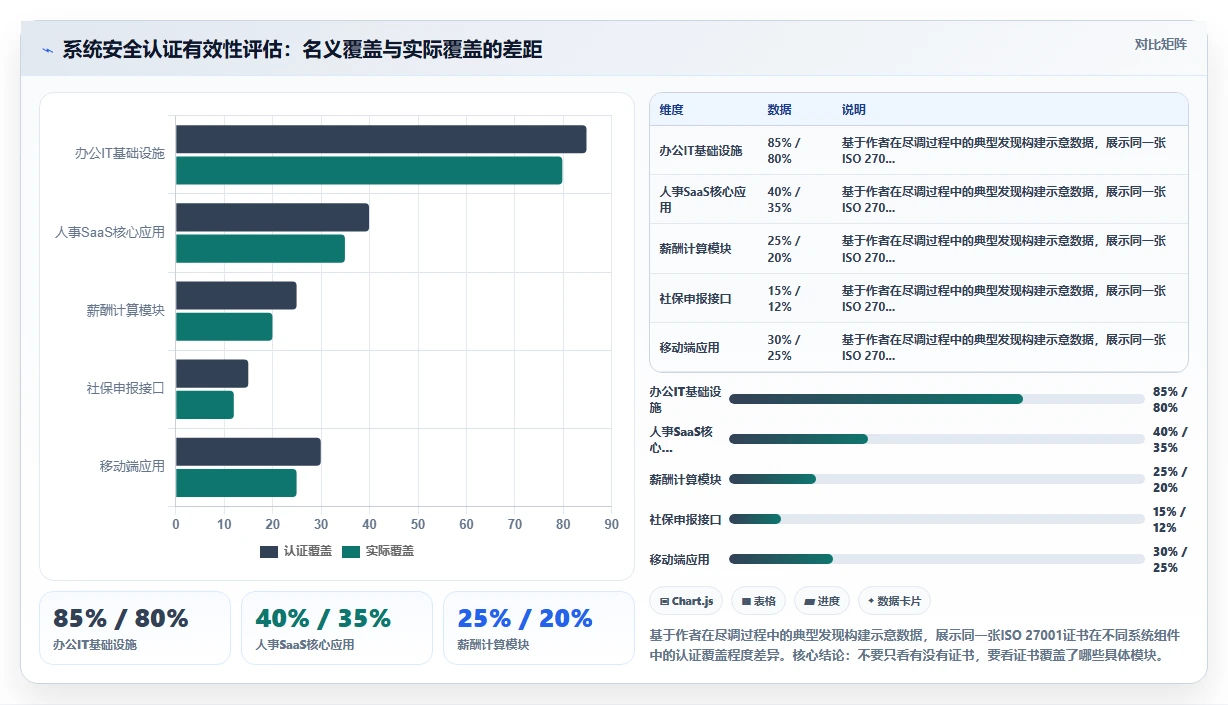Image resolution: width=1228 pixels, height=705 pixels.
Task: Click the 移动端应用 chart axis label
Action: click(132, 466)
